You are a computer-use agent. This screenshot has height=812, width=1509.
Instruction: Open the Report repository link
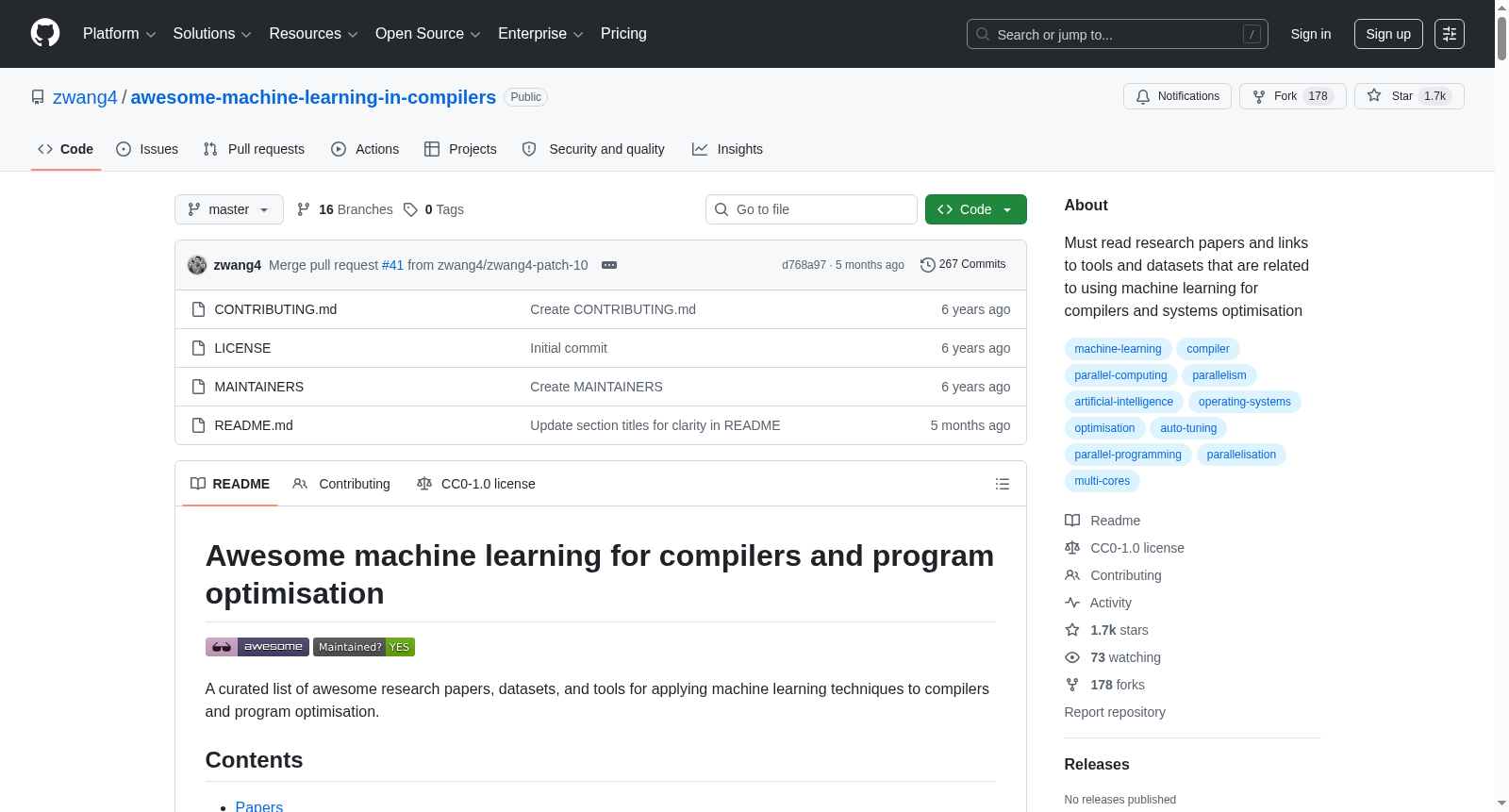tap(1115, 712)
